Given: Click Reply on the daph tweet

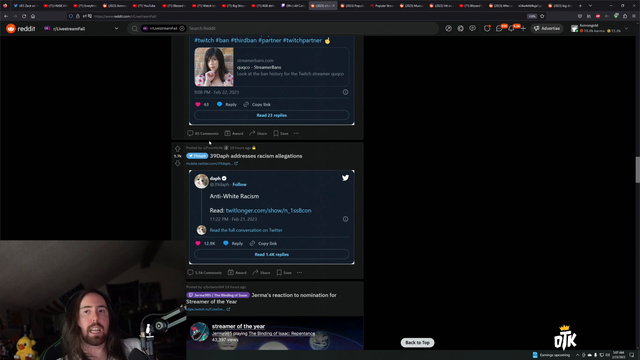Looking at the screenshot, I should pos(233,243).
